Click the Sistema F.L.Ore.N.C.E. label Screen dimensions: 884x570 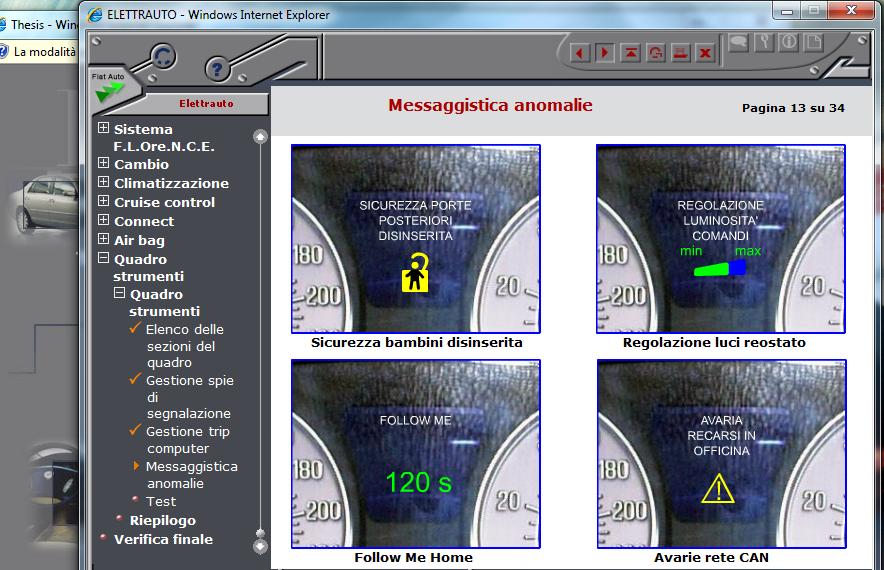[163, 138]
